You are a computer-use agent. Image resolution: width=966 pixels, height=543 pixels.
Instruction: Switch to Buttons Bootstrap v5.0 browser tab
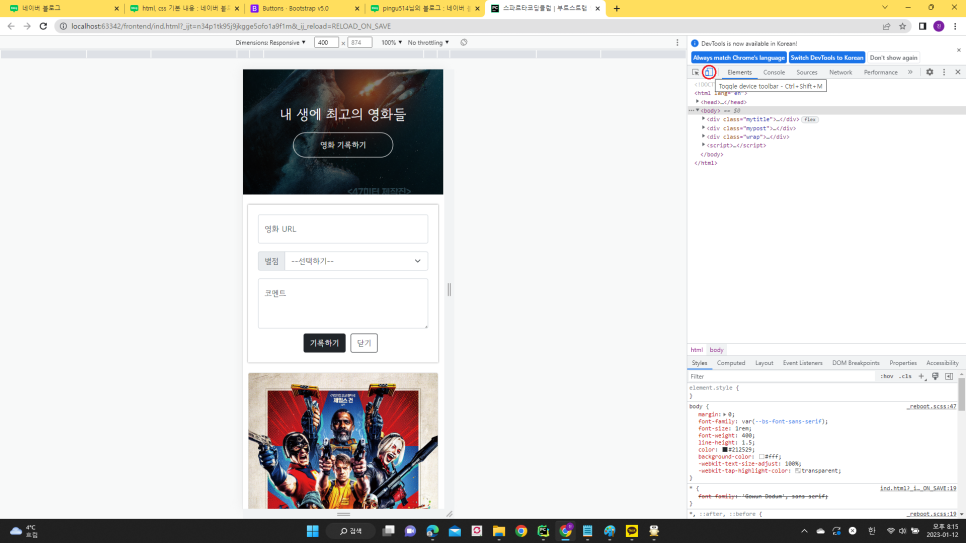tap(302, 9)
